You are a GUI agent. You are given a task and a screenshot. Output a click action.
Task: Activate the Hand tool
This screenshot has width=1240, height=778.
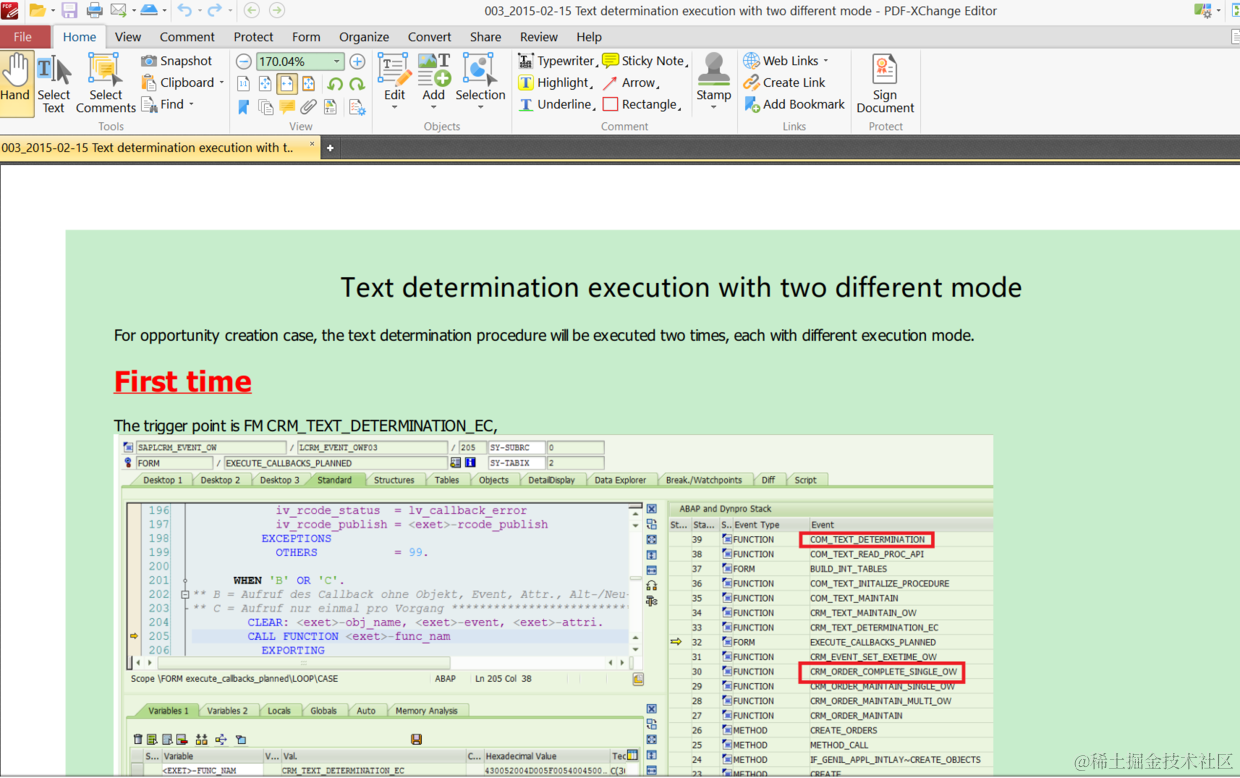(x=15, y=84)
